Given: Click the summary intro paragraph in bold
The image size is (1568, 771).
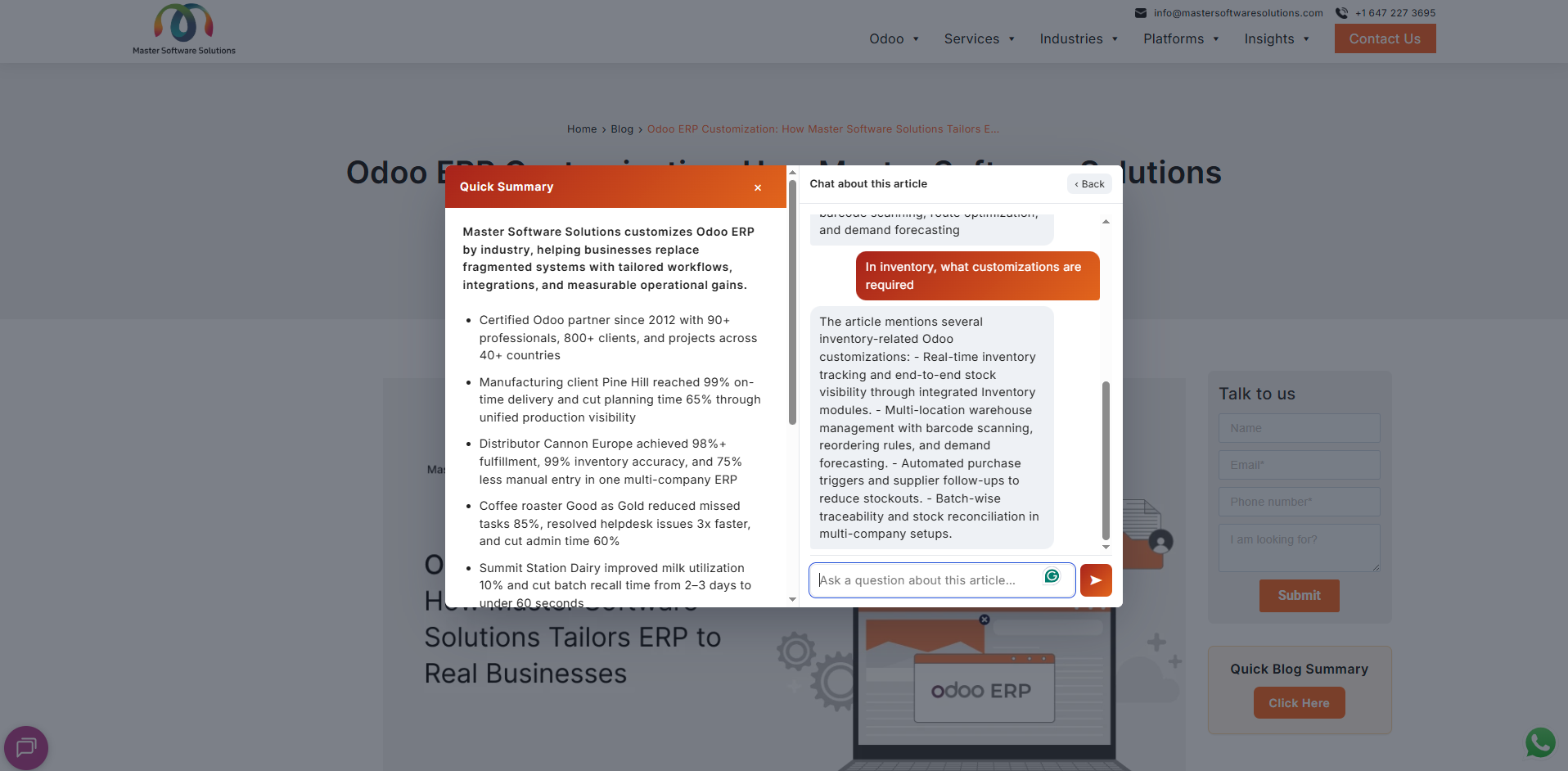Looking at the screenshot, I should (608, 259).
